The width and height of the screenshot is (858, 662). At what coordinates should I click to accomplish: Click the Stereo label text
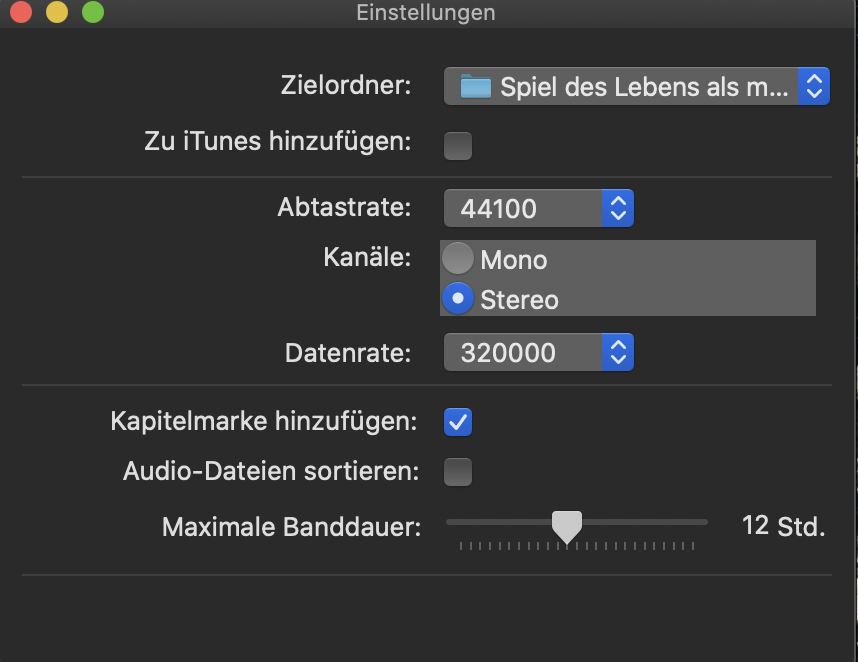click(x=519, y=299)
